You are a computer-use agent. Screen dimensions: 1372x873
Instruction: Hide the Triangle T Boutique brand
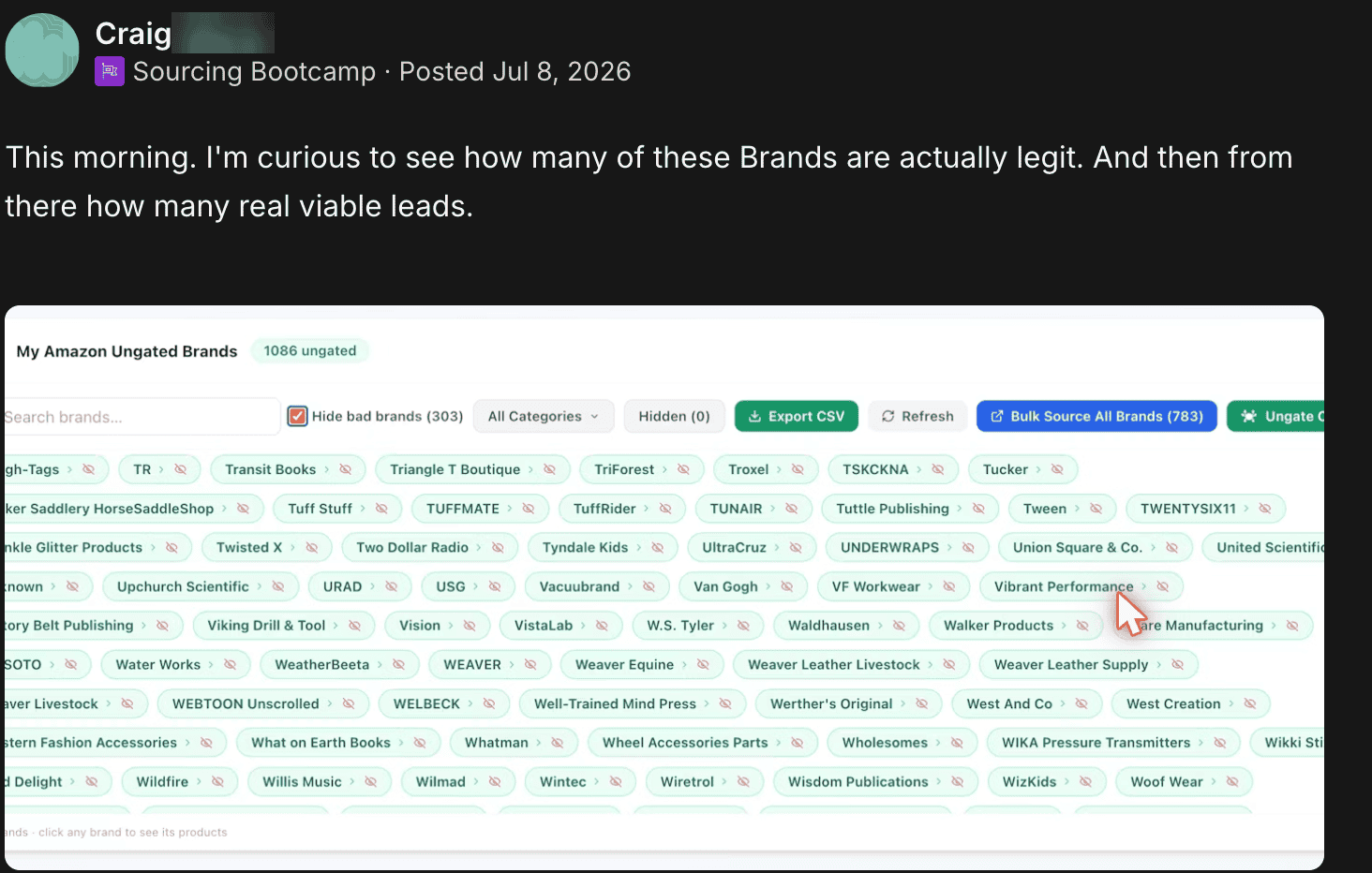point(549,469)
